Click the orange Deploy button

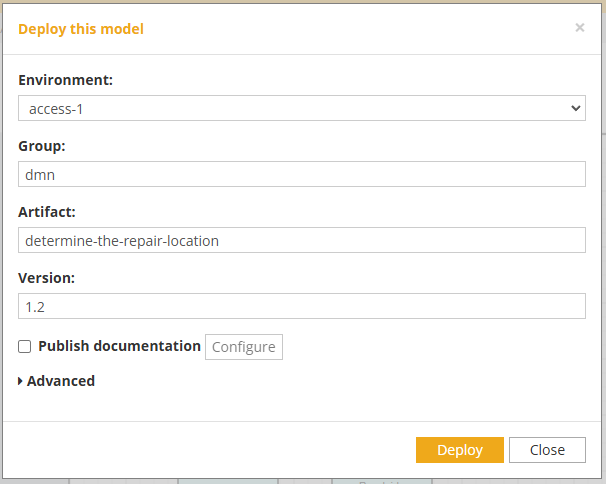pyautogui.click(x=460, y=450)
